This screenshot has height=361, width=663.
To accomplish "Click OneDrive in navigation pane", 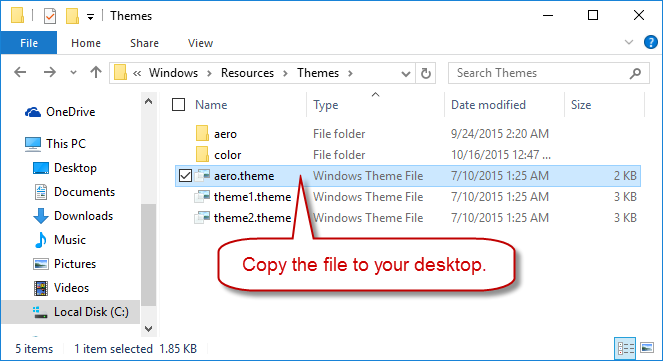I will point(71,112).
